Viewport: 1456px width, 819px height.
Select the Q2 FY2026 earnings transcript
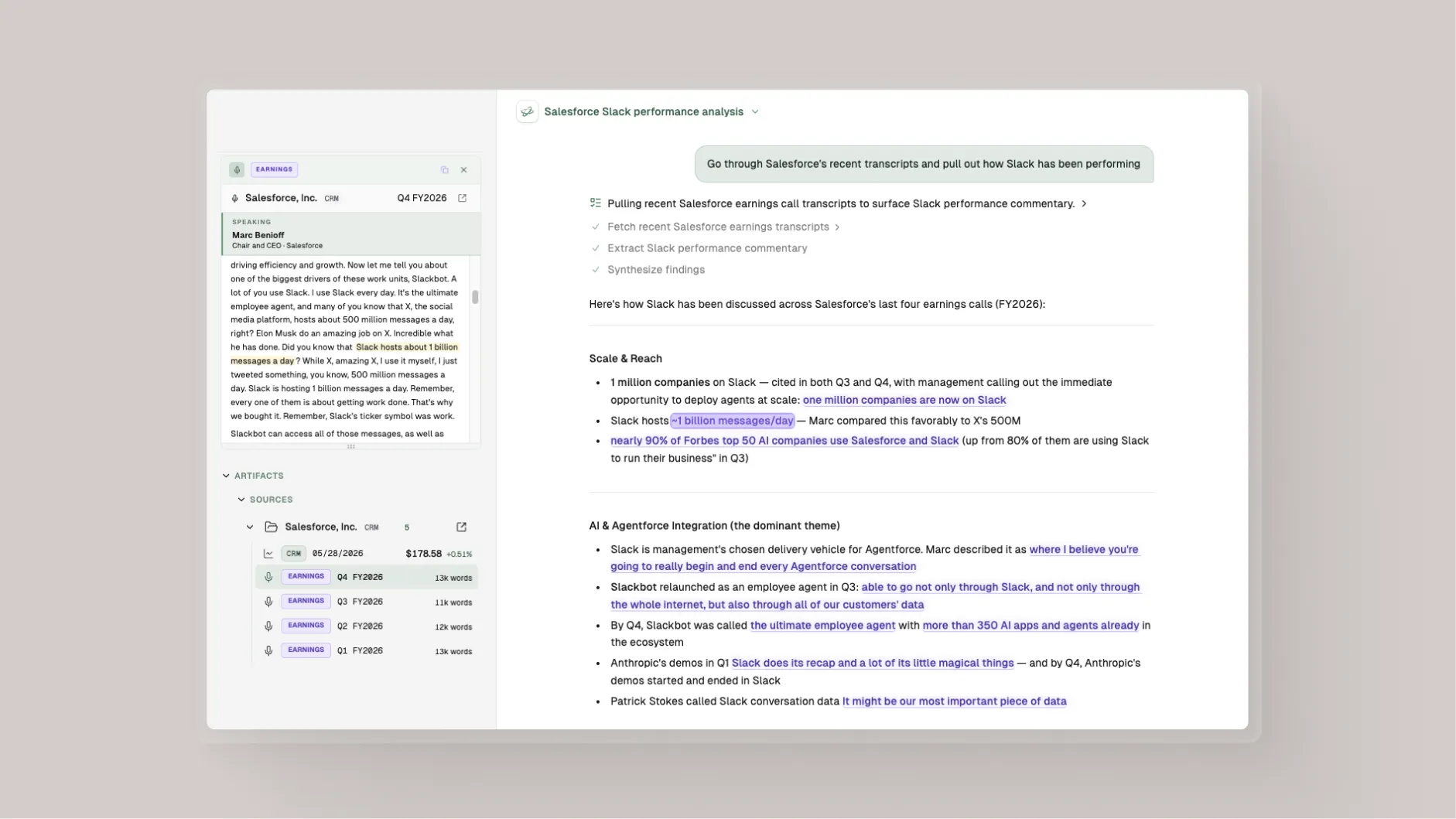367,626
